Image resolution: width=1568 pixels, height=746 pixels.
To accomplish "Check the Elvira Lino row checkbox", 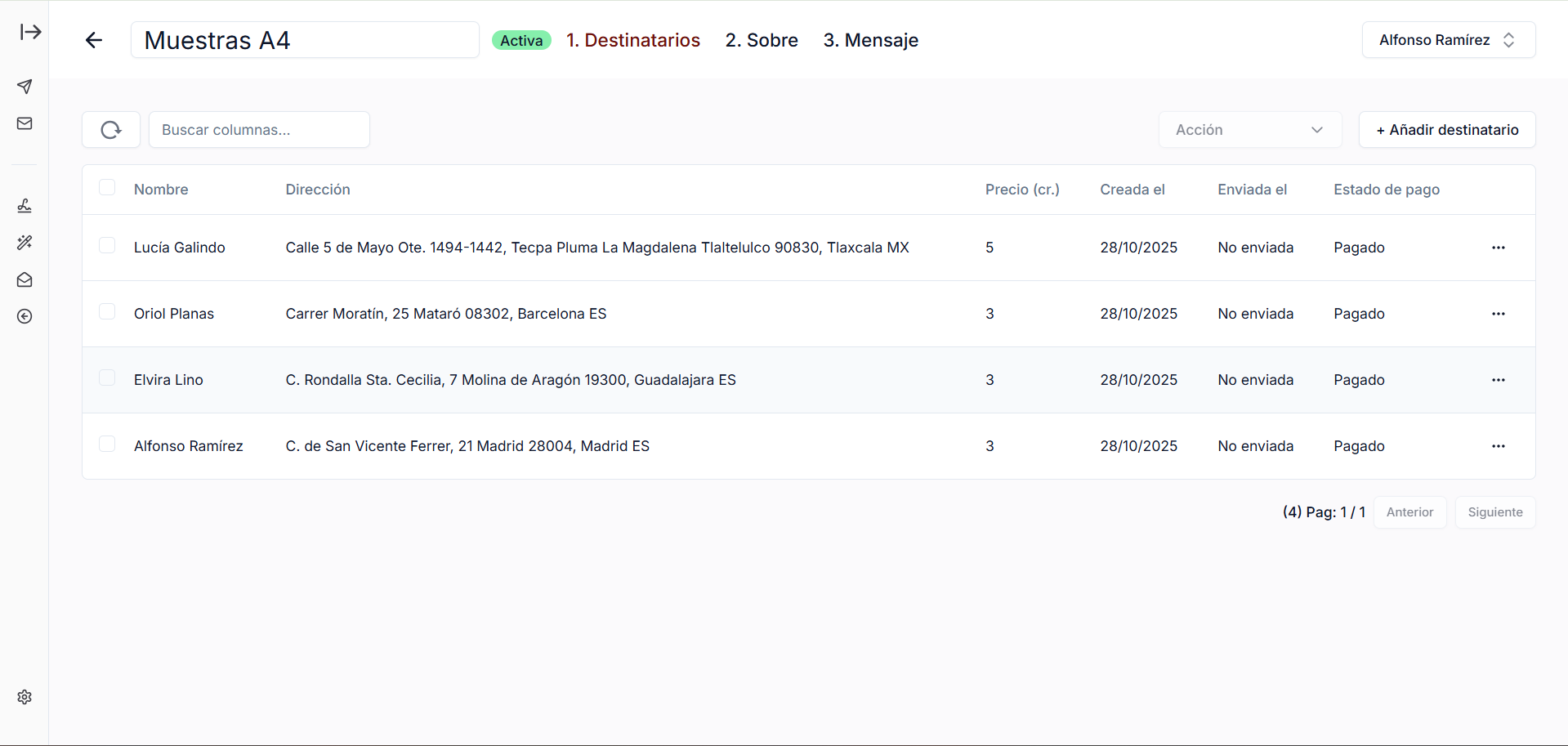I will (107, 377).
